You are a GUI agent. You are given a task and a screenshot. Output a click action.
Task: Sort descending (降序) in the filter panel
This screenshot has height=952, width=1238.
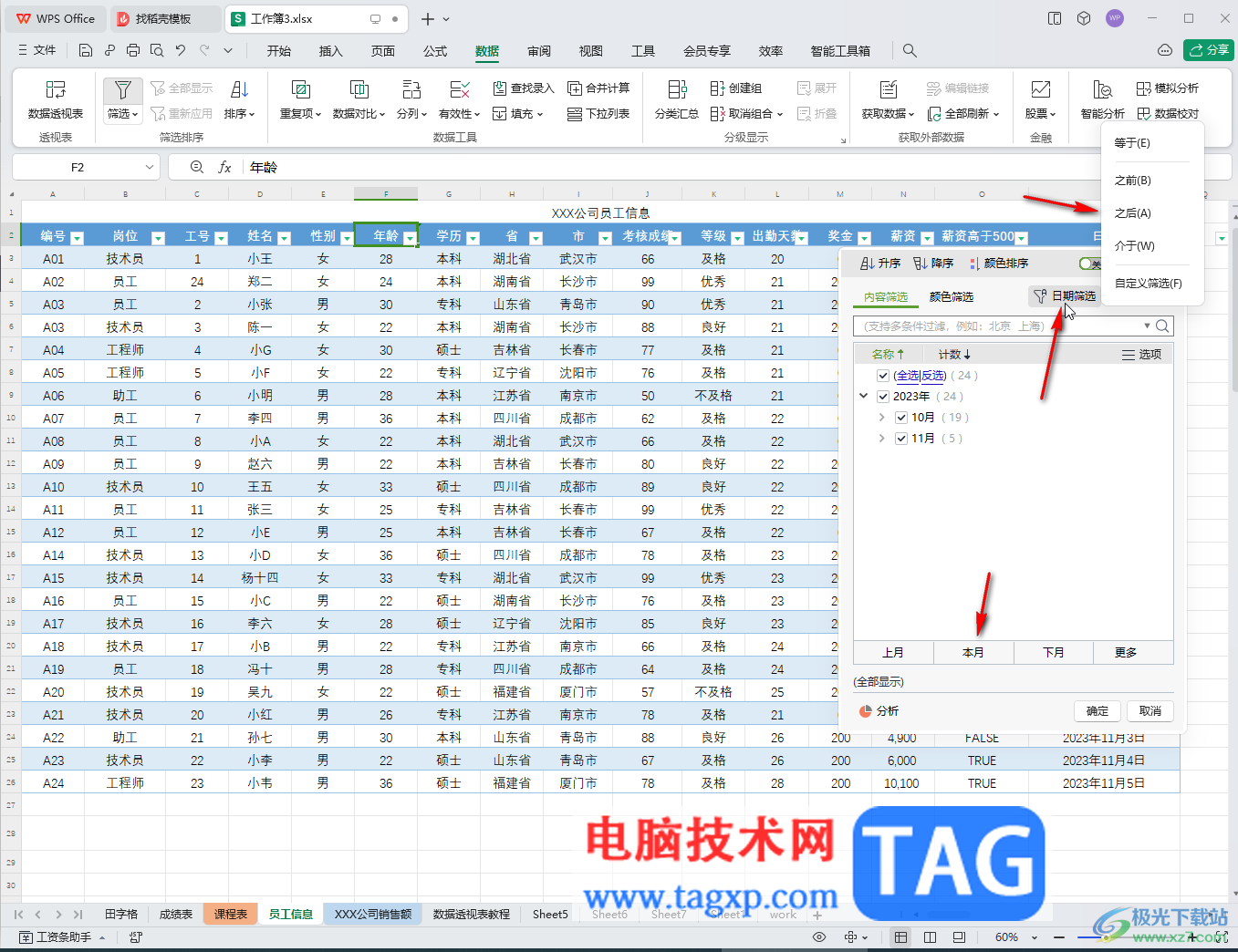click(x=933, y=264)
